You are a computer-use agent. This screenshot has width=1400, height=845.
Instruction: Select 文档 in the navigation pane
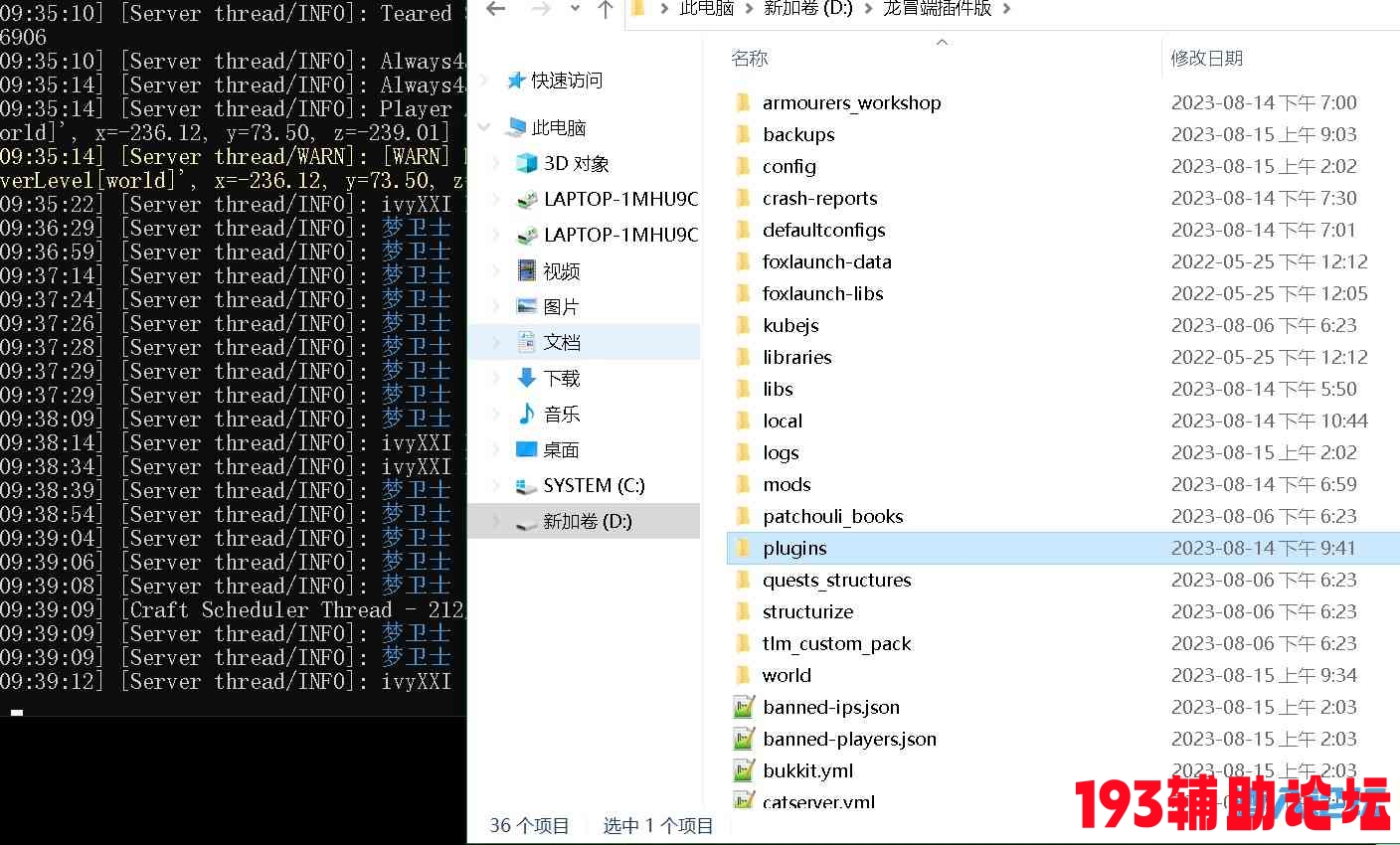(x=585, y=342)
